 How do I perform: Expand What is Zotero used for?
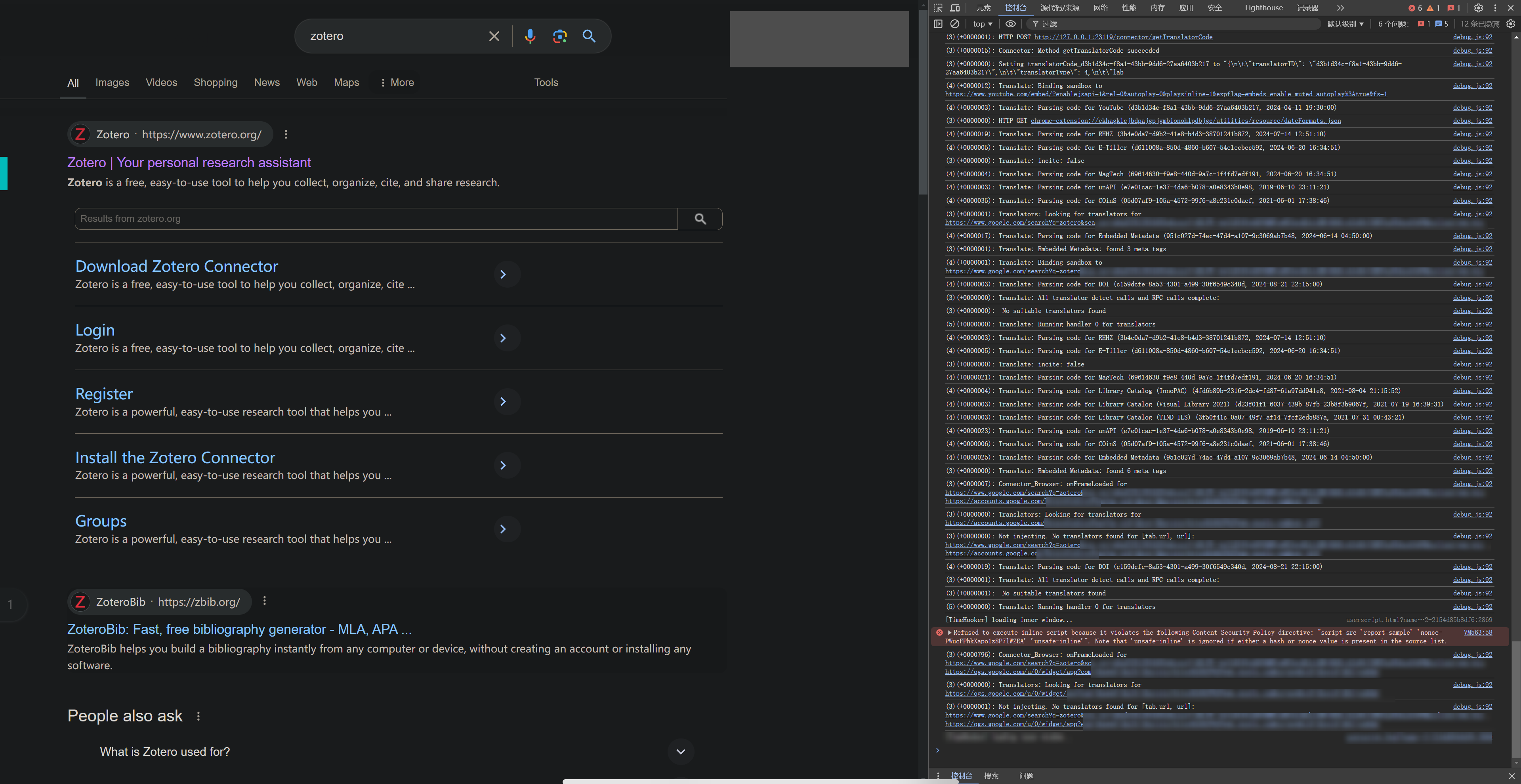(x=680, y=752)
